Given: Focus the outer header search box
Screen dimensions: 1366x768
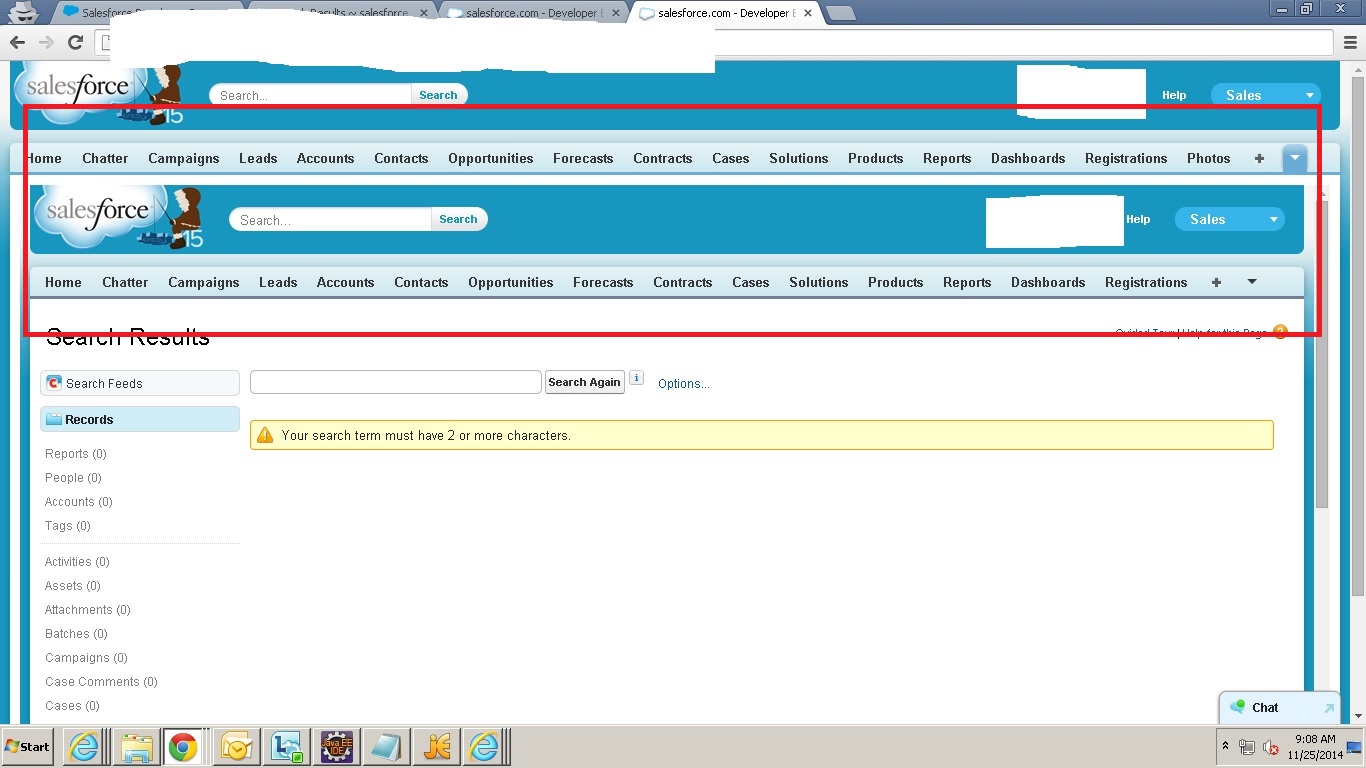Looking at the screenshot, I should click(x=310, y=95).
